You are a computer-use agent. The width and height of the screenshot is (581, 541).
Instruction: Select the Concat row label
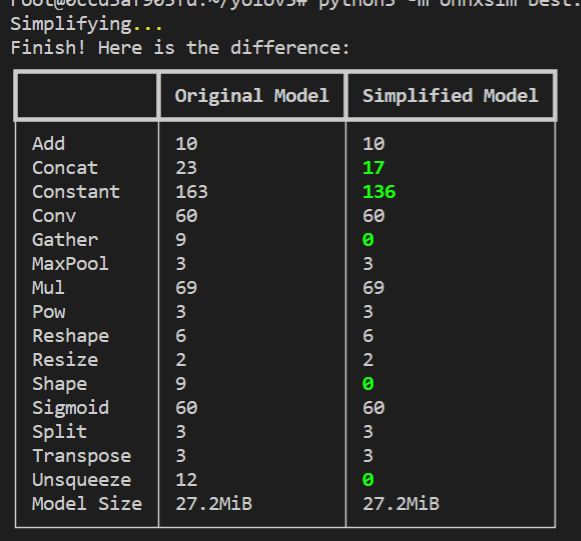[x=65, y=168]
